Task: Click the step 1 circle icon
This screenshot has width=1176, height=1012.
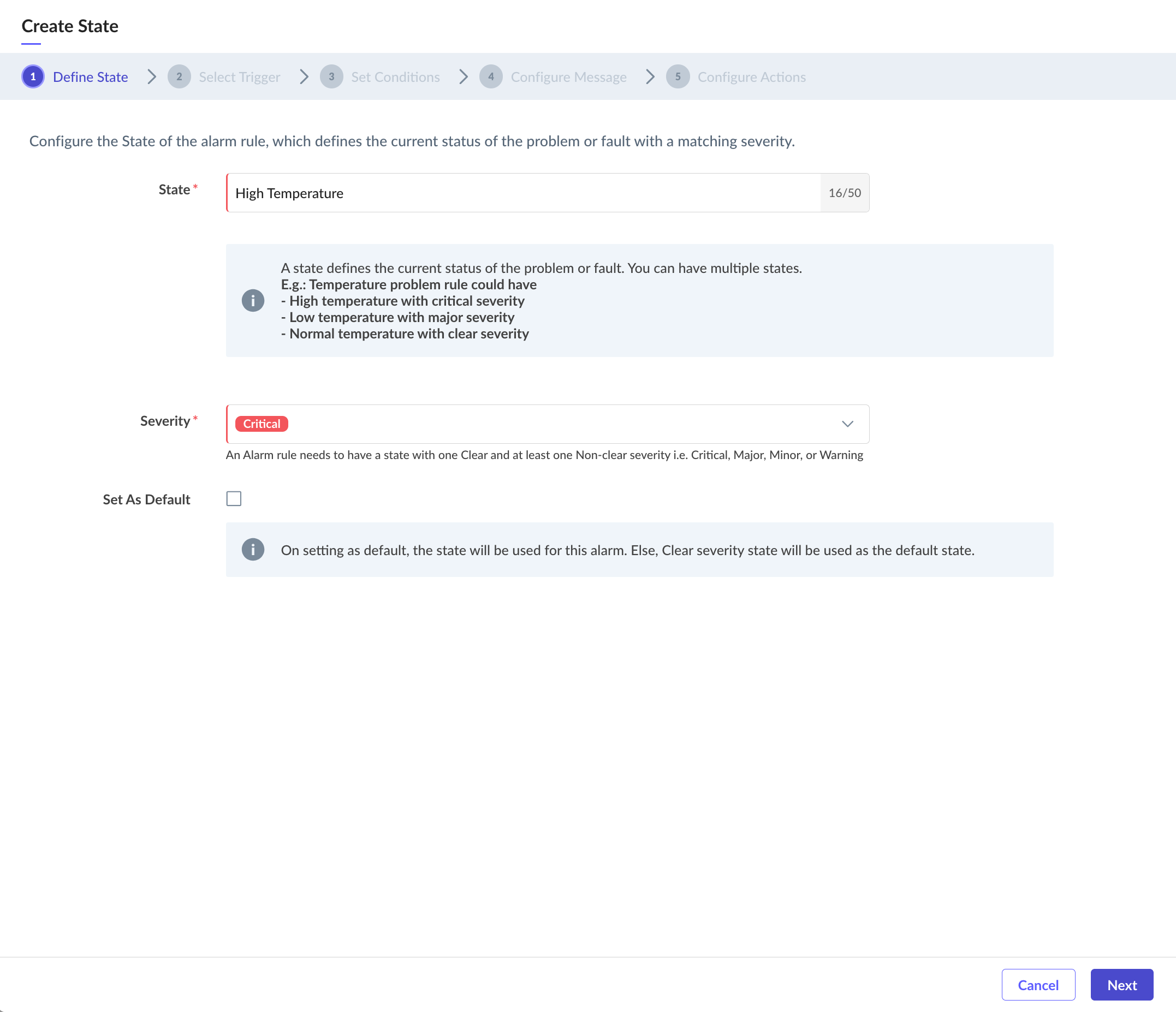Action: pos(33,76)
